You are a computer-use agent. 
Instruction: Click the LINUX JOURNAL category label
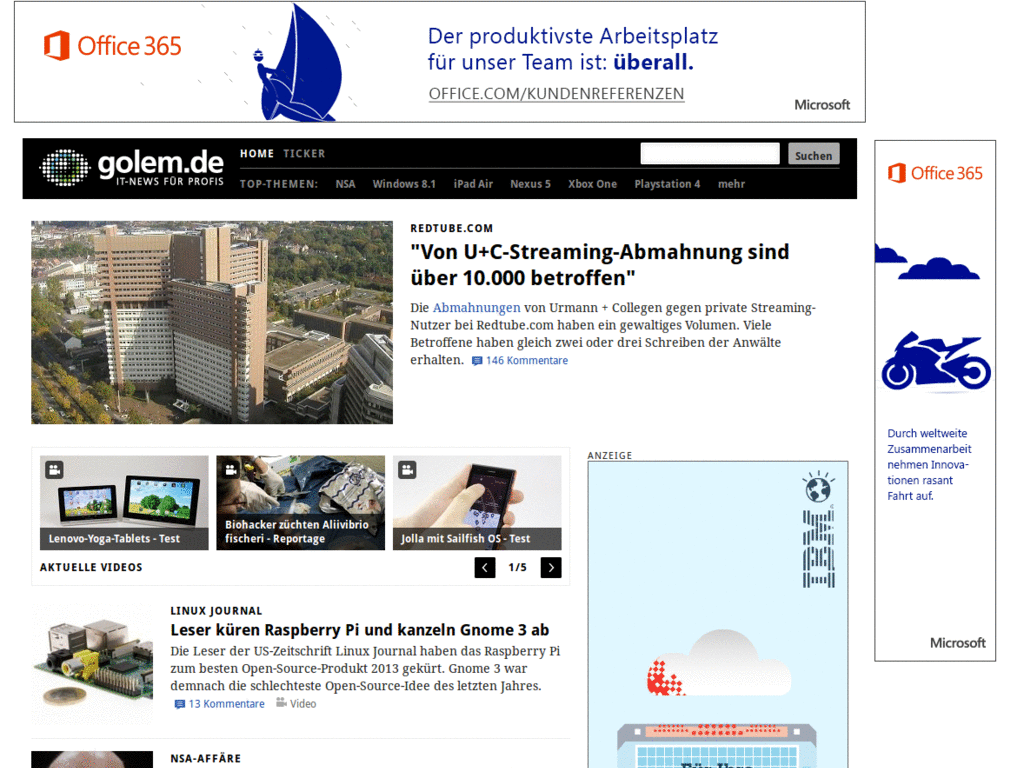tap(216, 611)
